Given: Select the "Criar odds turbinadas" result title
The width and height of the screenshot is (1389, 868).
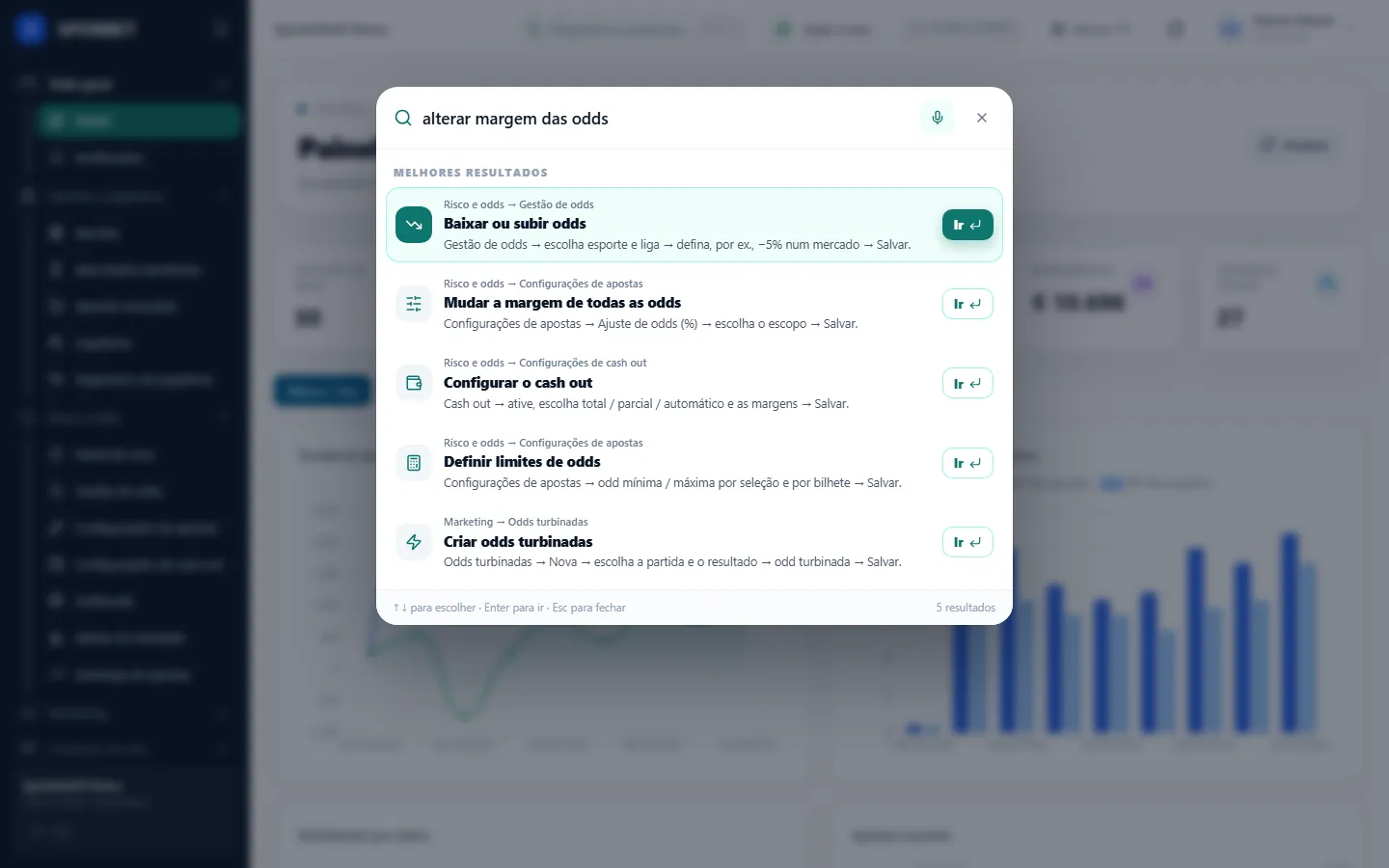Looking at the screenshot, I should [x=518, y=542].
